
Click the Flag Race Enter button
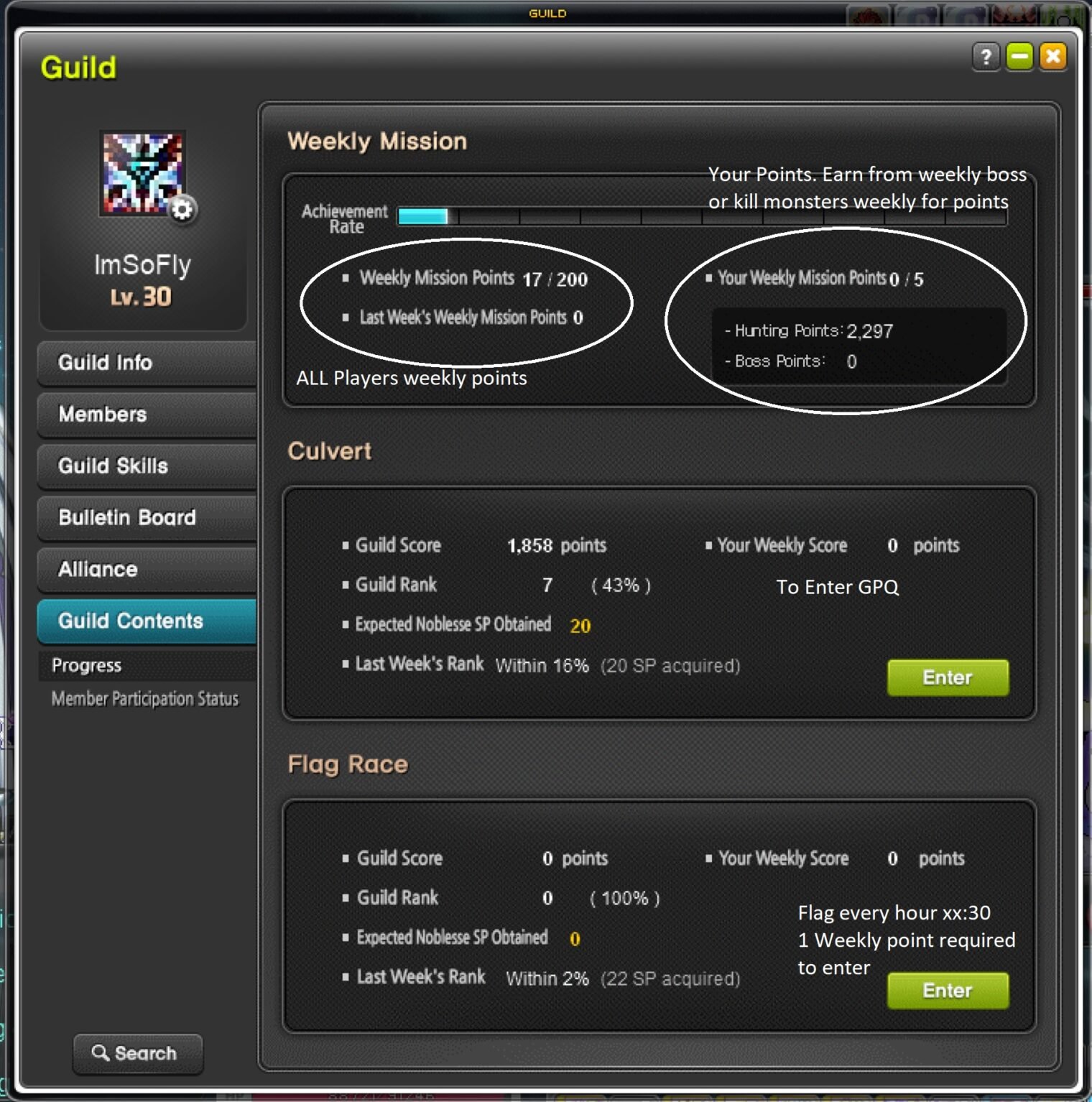(948, 991)
